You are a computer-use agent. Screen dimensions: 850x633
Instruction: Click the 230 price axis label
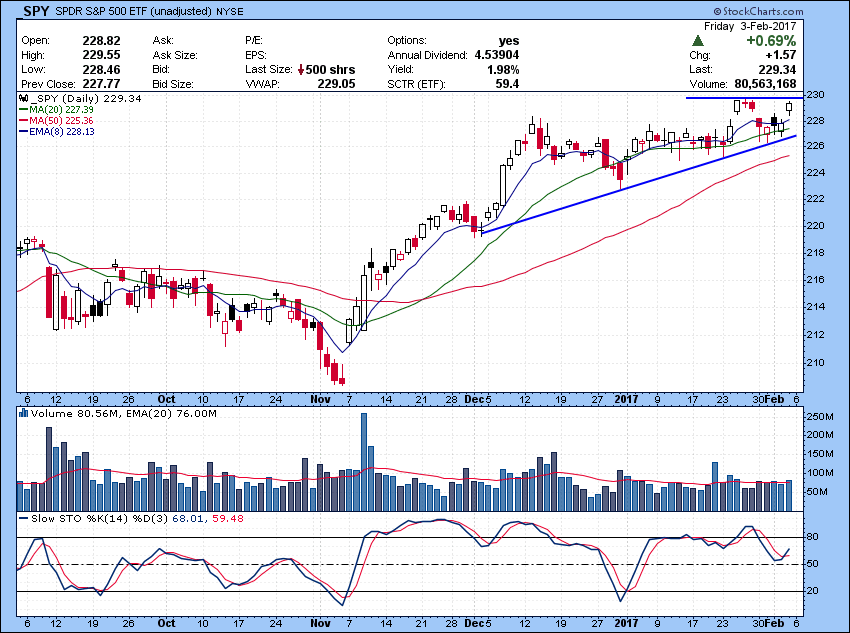[816, 95]
